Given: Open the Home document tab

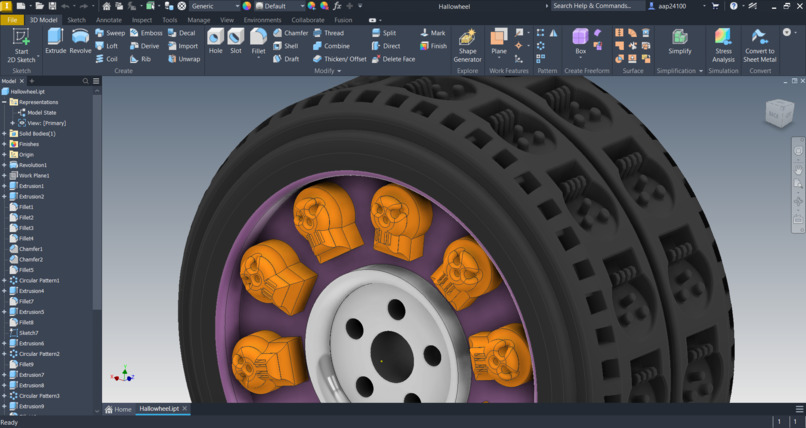Looking at the screenshot, I should click(x=118, y=409).
